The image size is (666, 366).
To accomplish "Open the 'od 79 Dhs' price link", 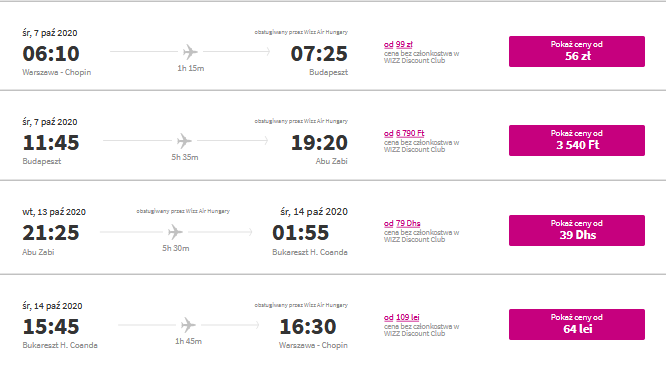I will [x=402, y=223].
